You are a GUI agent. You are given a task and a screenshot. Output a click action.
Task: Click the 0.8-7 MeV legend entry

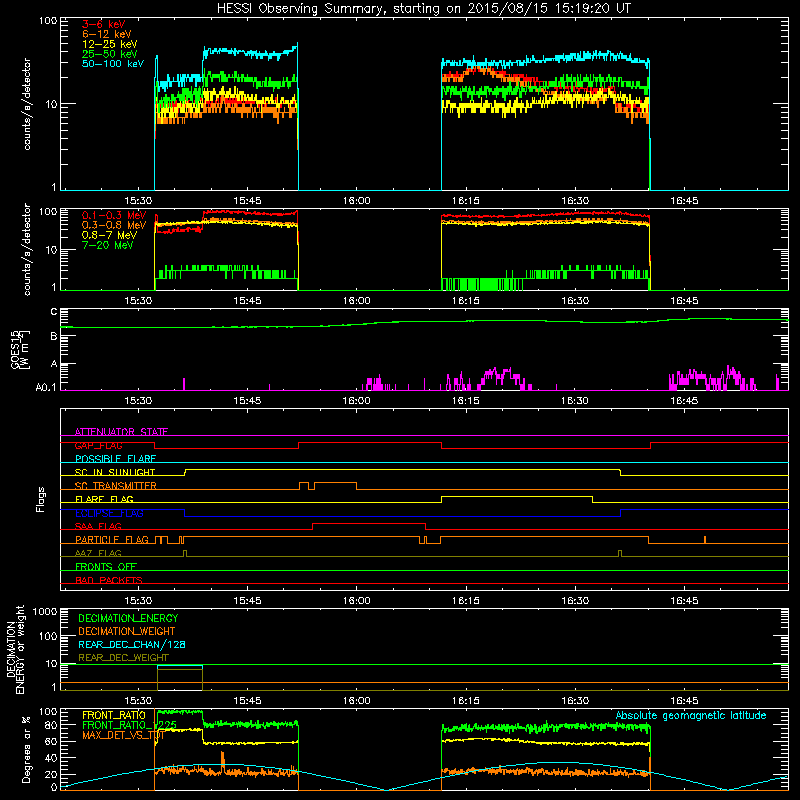(110, 235)
